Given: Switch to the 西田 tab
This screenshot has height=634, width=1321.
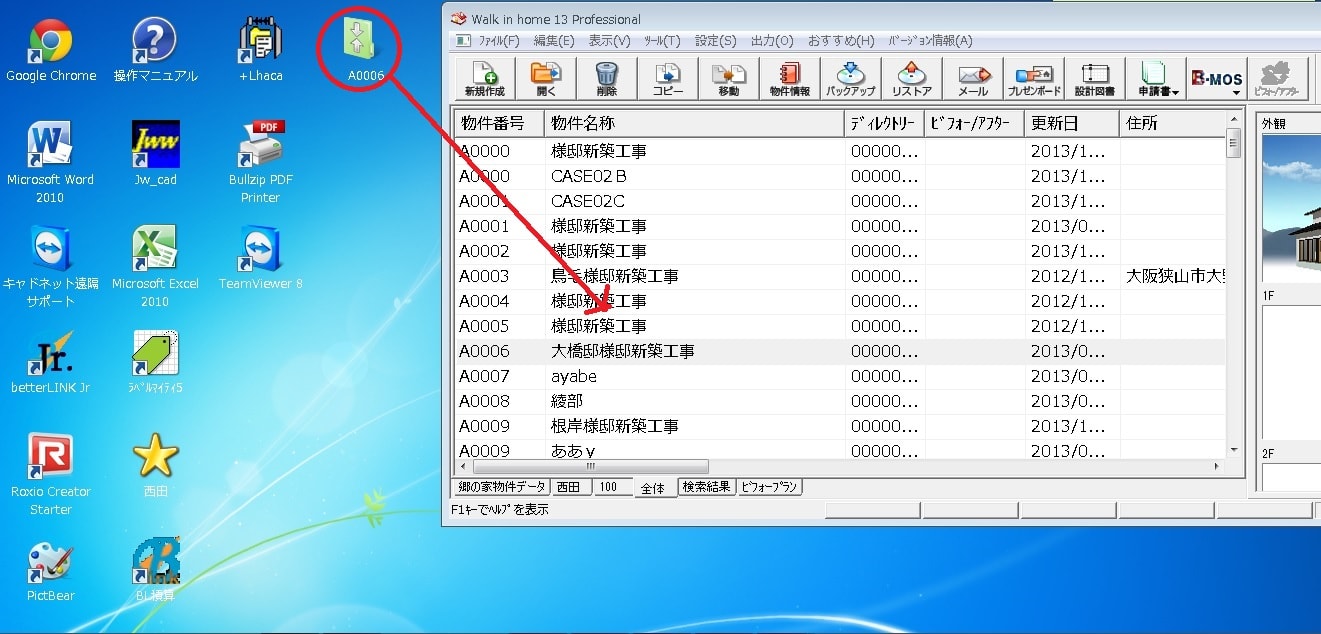Looking at the screenshot, I should (570, 487).
